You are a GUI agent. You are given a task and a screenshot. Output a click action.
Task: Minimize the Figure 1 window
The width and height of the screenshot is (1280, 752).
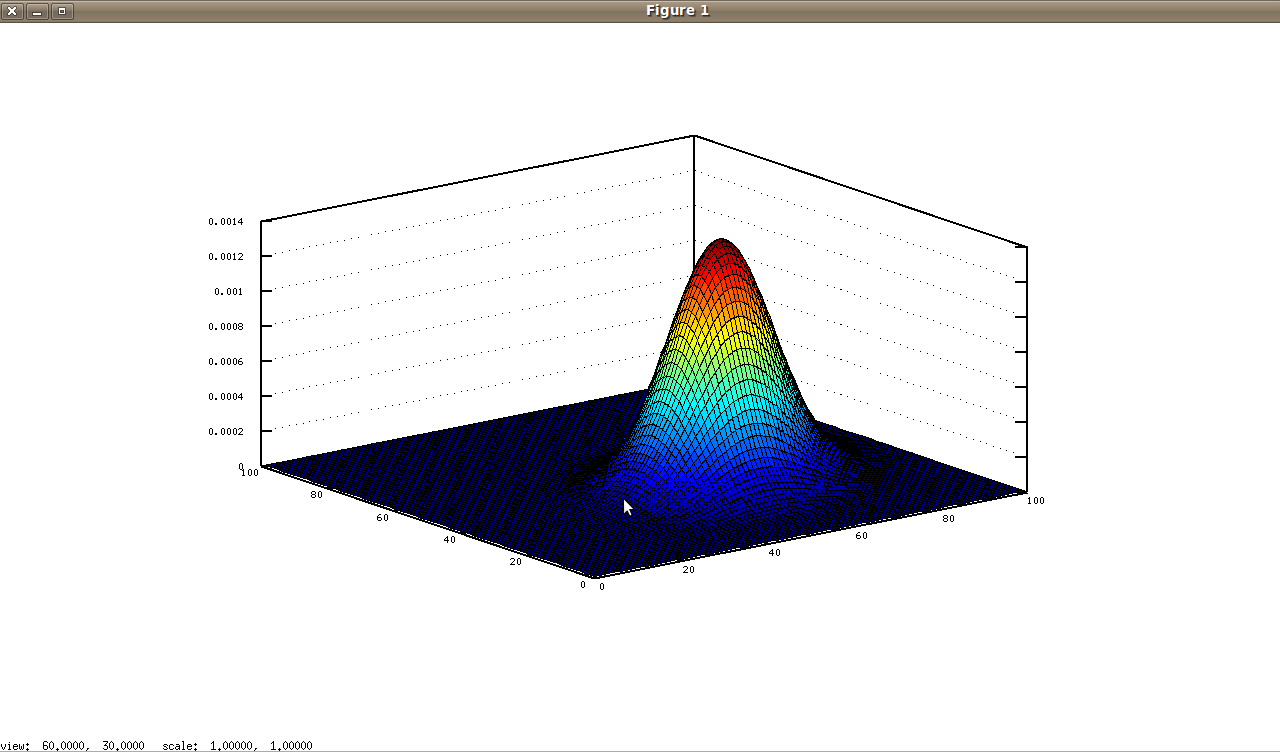coord(37,11)
